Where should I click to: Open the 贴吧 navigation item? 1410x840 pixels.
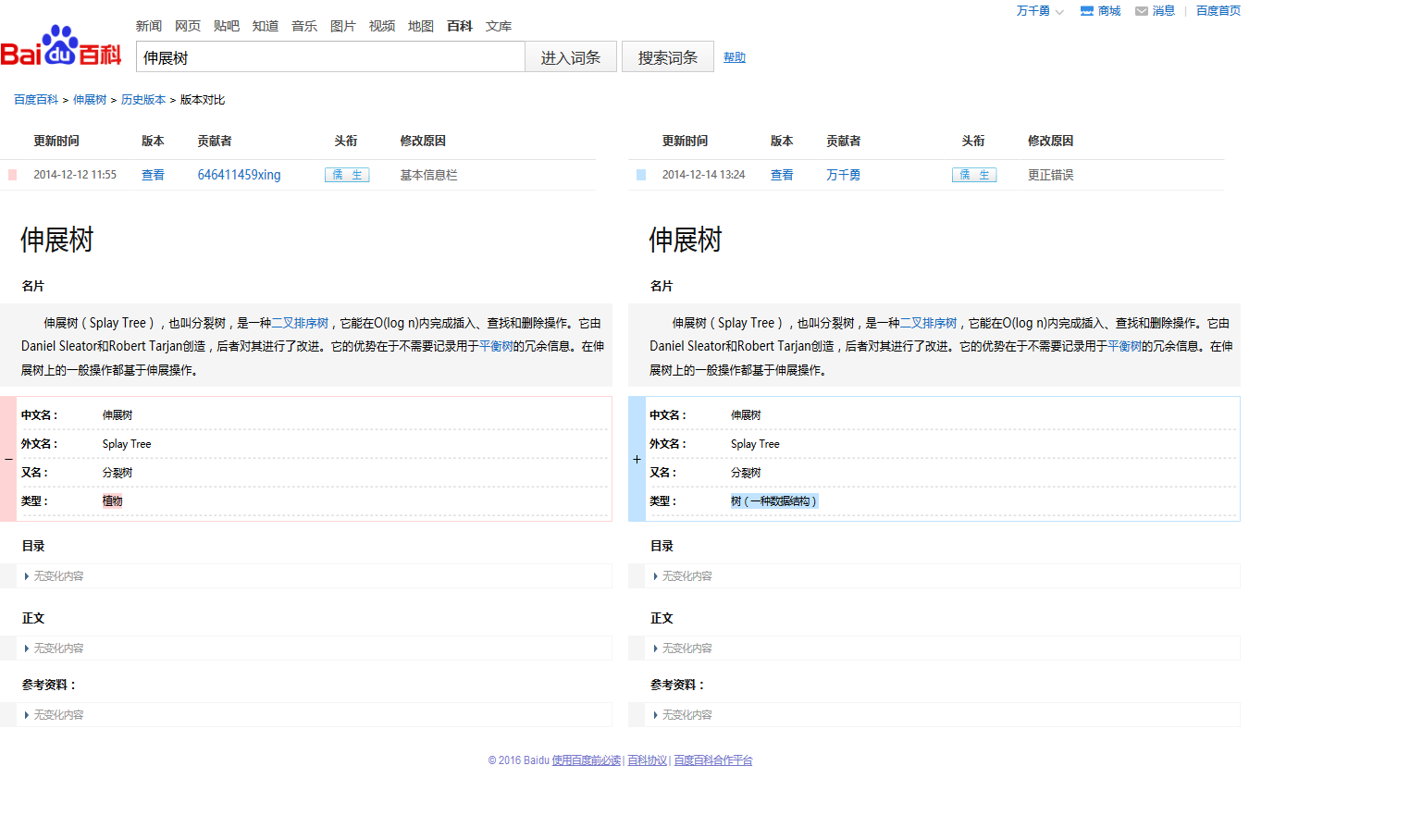pos(227,26)
